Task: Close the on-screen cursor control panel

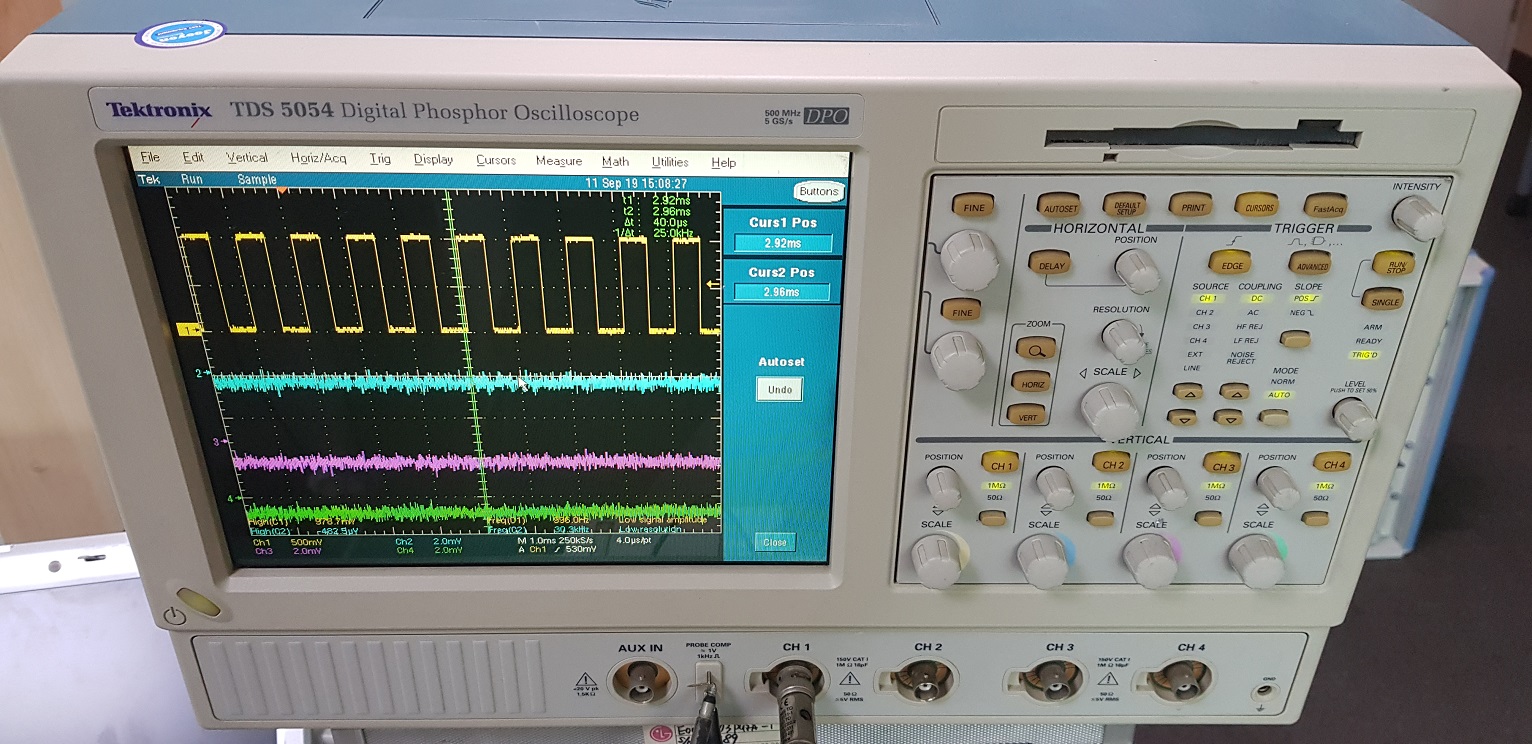Action: [775, 542]
